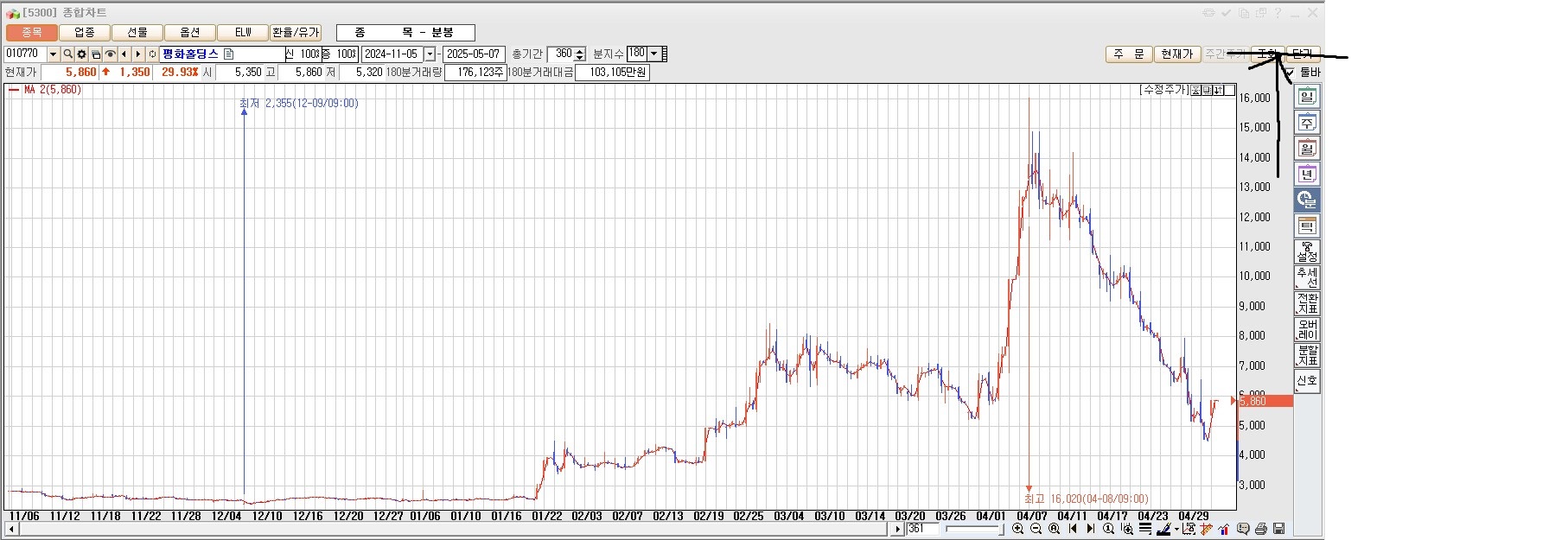This screenshot has width=1568, height=540.
Task: Click the chart zoom slider at bottom
Action: click(973, 529)
